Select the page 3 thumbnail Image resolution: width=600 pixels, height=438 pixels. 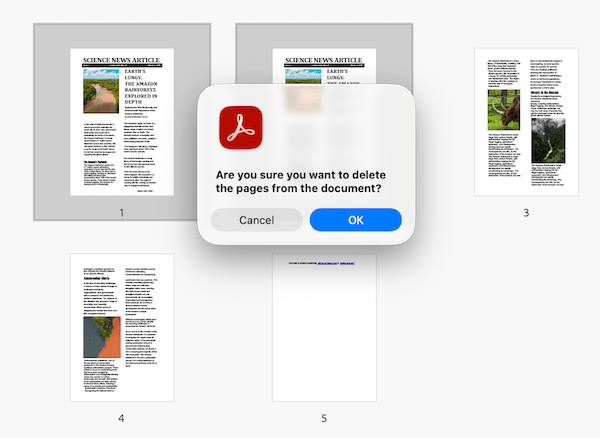pyautogui.click(x=526, y=122)
